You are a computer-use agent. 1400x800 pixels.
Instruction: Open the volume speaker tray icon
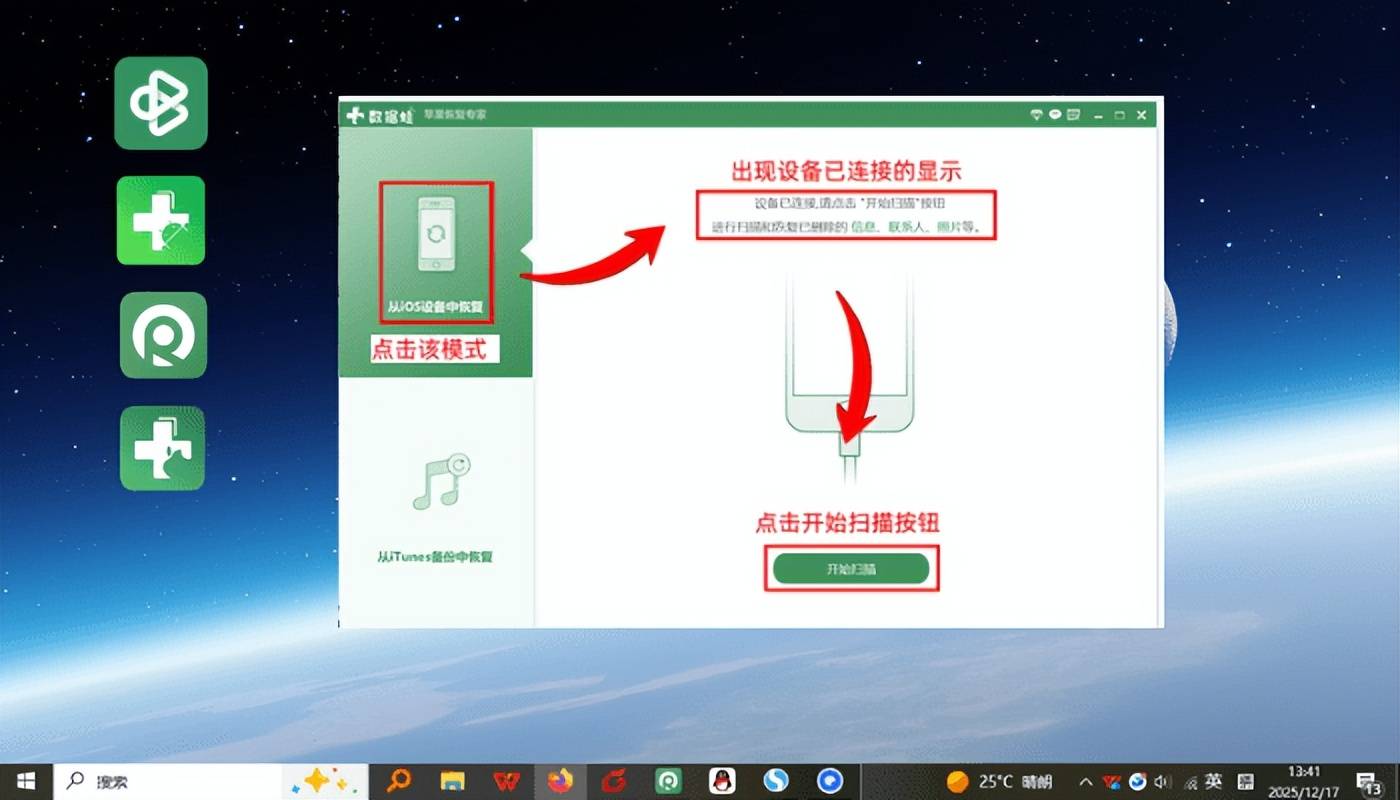click(1162, 781)
